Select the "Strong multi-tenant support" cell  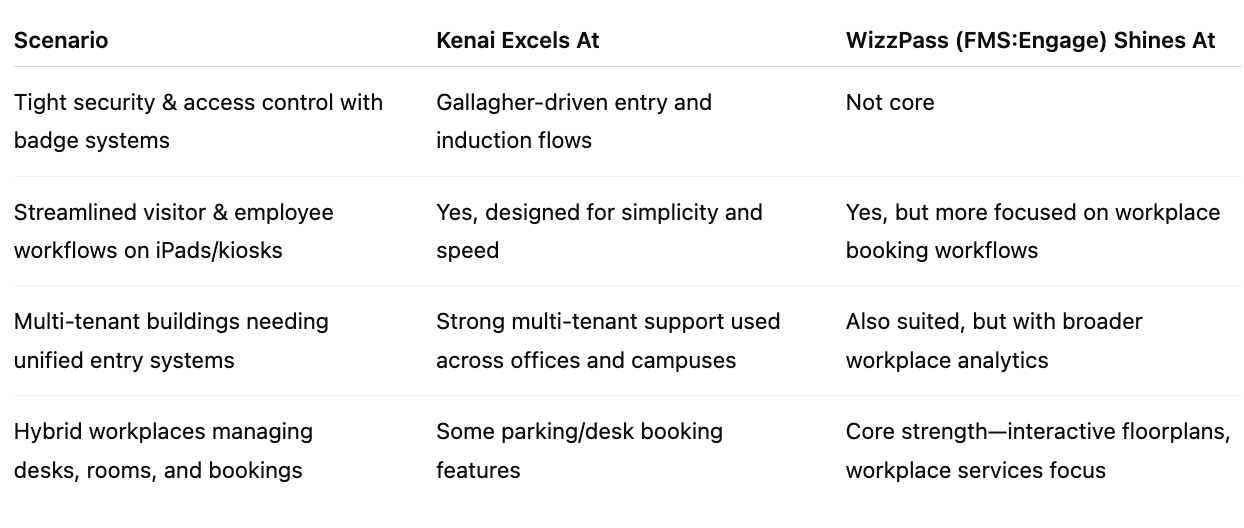[607, 340]
